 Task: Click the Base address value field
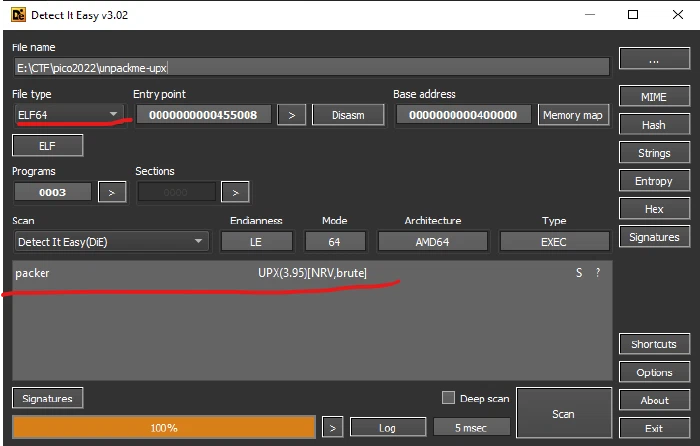463,115
